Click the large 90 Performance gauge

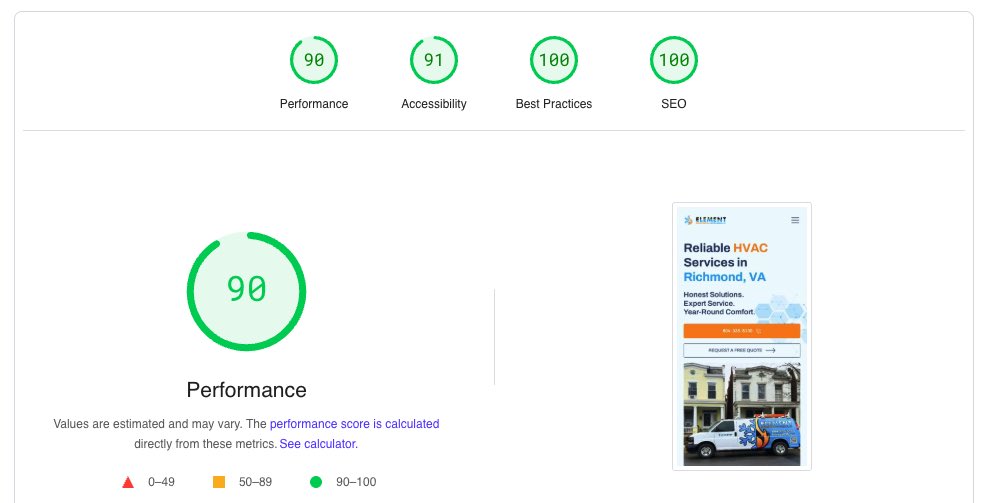click(246, 291)
